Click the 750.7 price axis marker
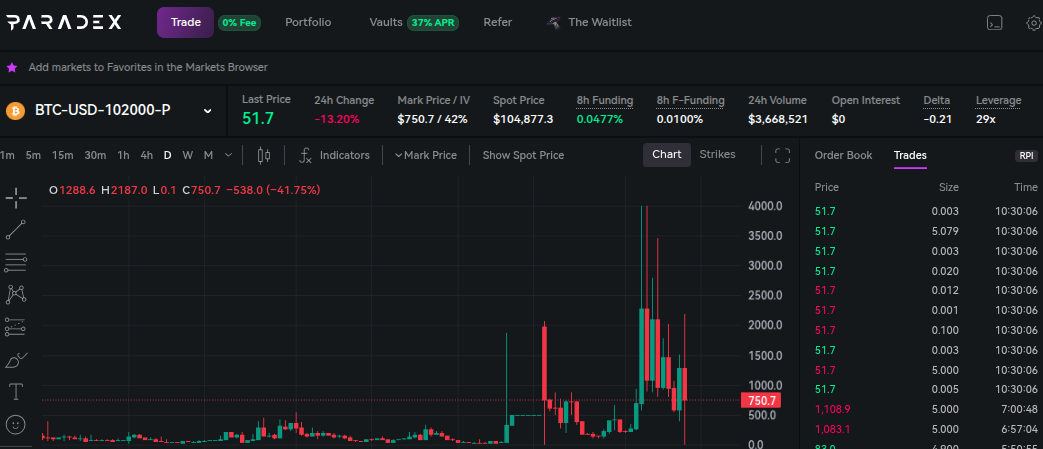The image size is (1043, 449). (x=761, y=400)
